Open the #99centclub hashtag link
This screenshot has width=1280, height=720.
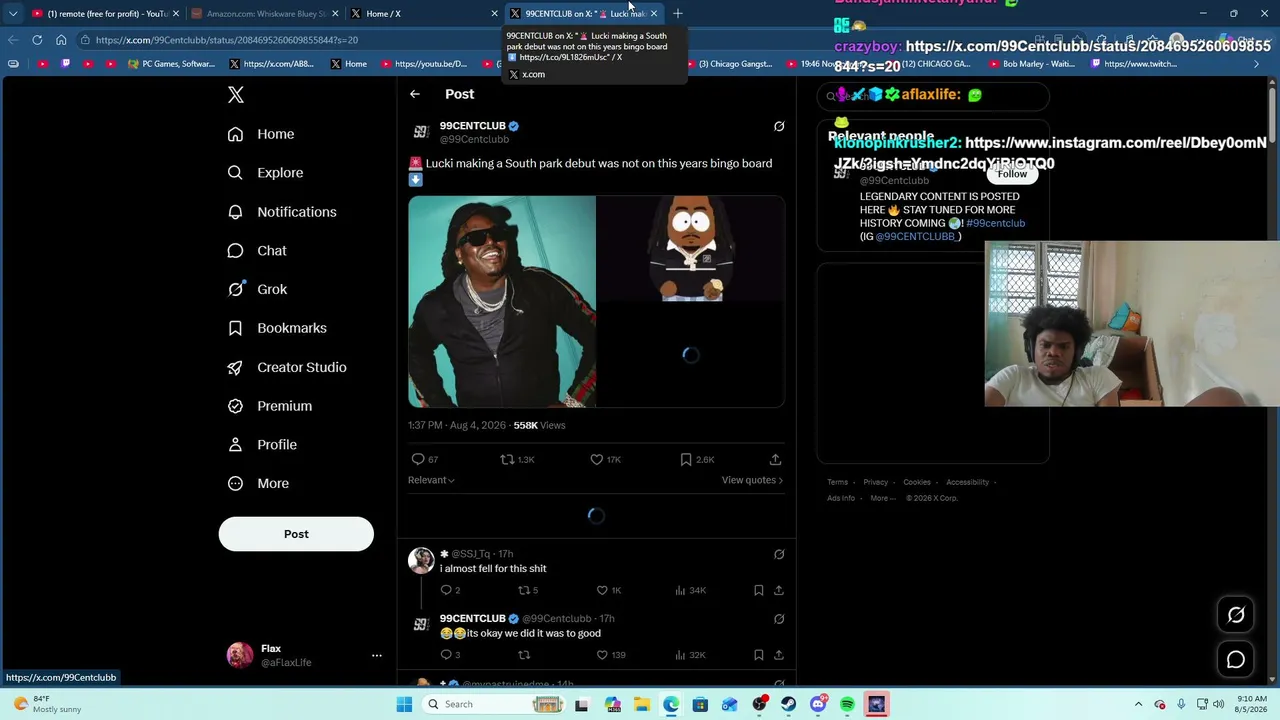[995, 223]
